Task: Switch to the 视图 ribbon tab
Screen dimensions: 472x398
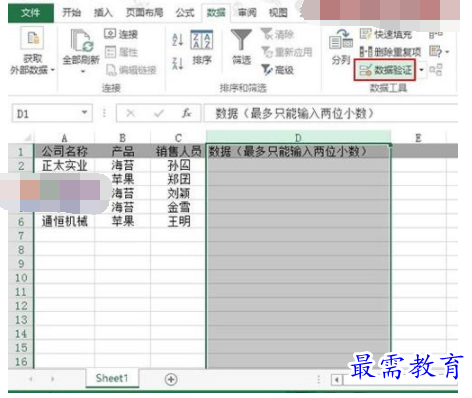Action: point(278,13)
